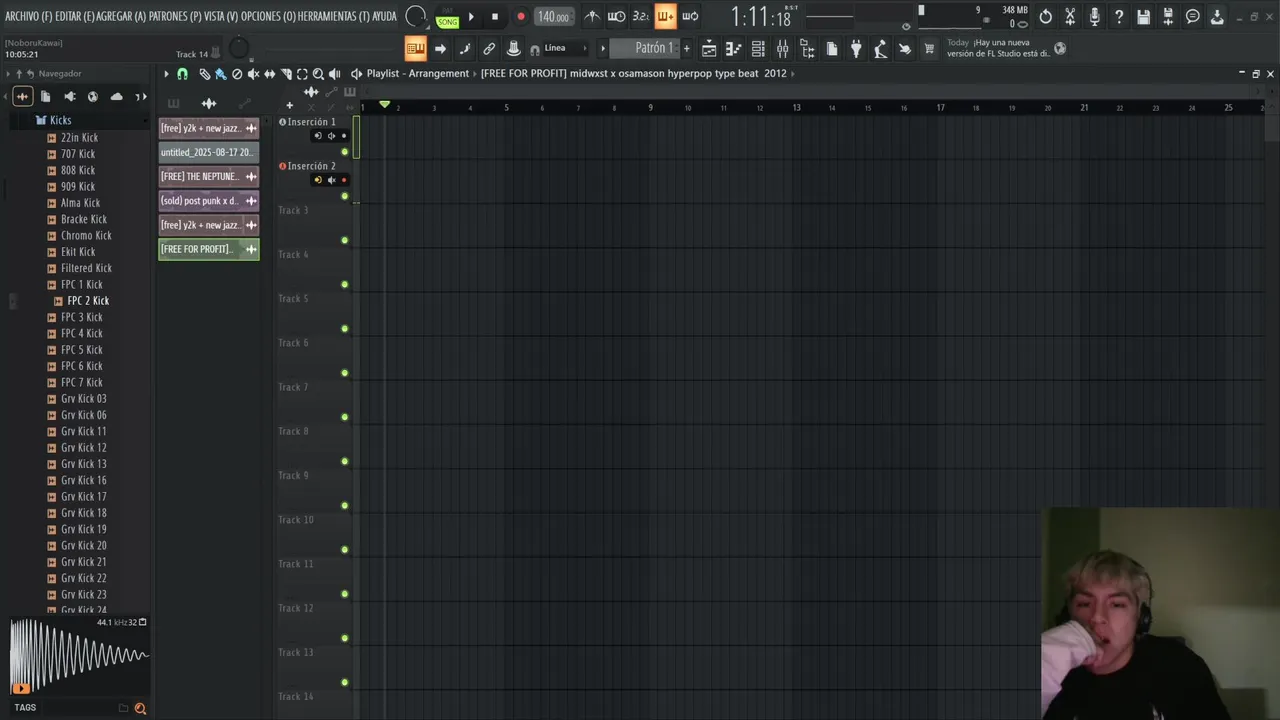Open the globe online tab in browser
This screenshot has height=720, width=1280.
93,96
